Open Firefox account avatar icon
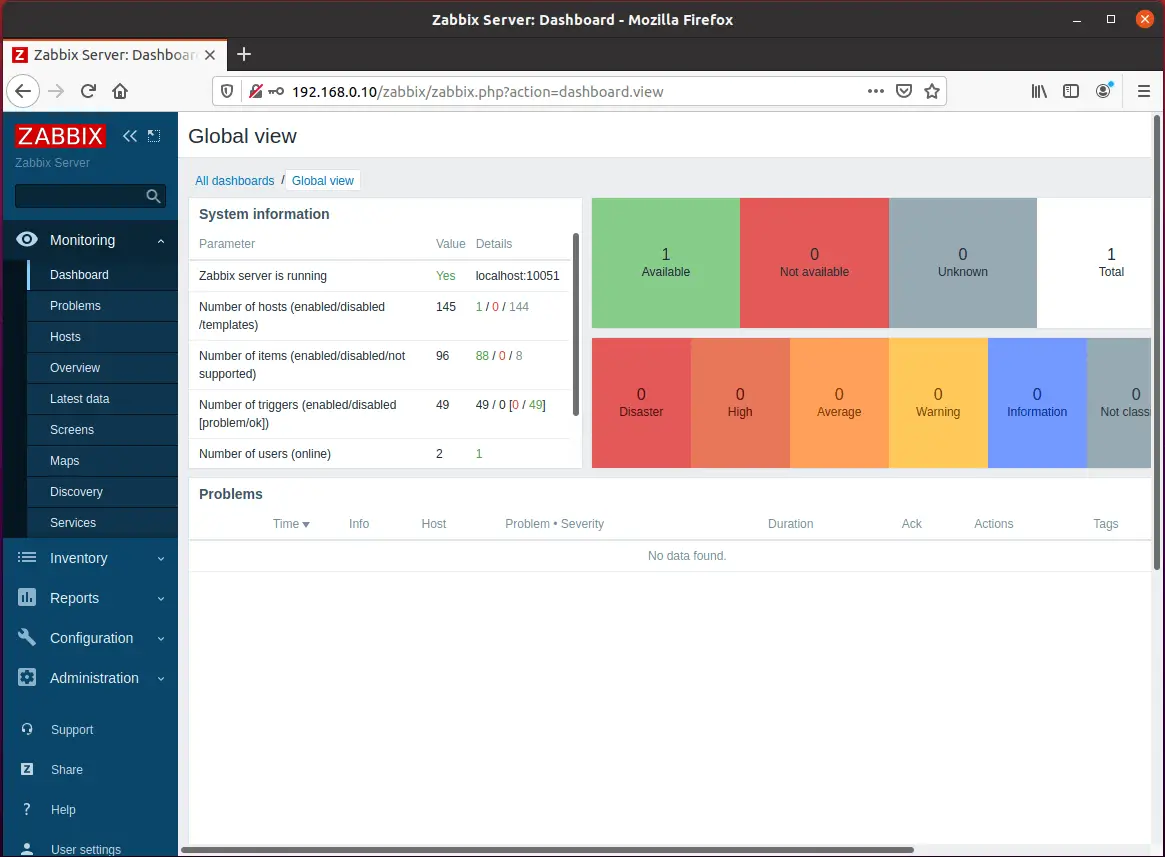 pos(1104,91)
